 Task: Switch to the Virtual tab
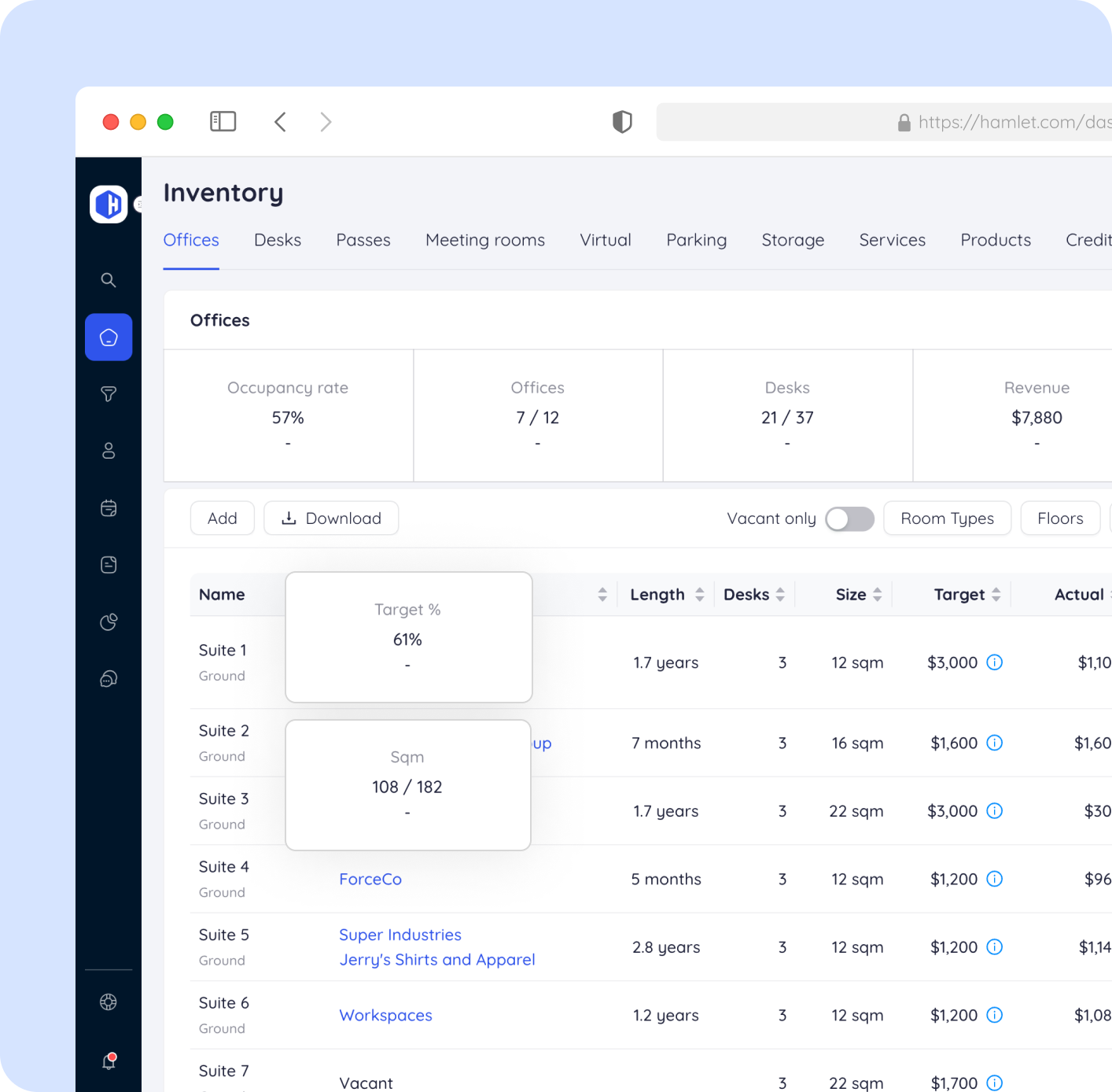(x=606, y=240)
